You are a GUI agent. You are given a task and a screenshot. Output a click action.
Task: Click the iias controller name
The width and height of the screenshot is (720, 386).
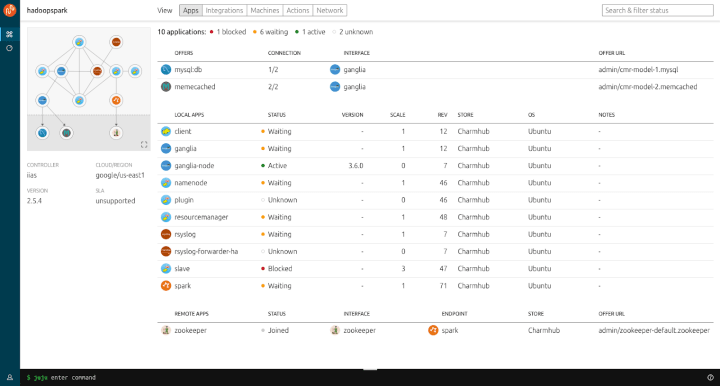32,175
